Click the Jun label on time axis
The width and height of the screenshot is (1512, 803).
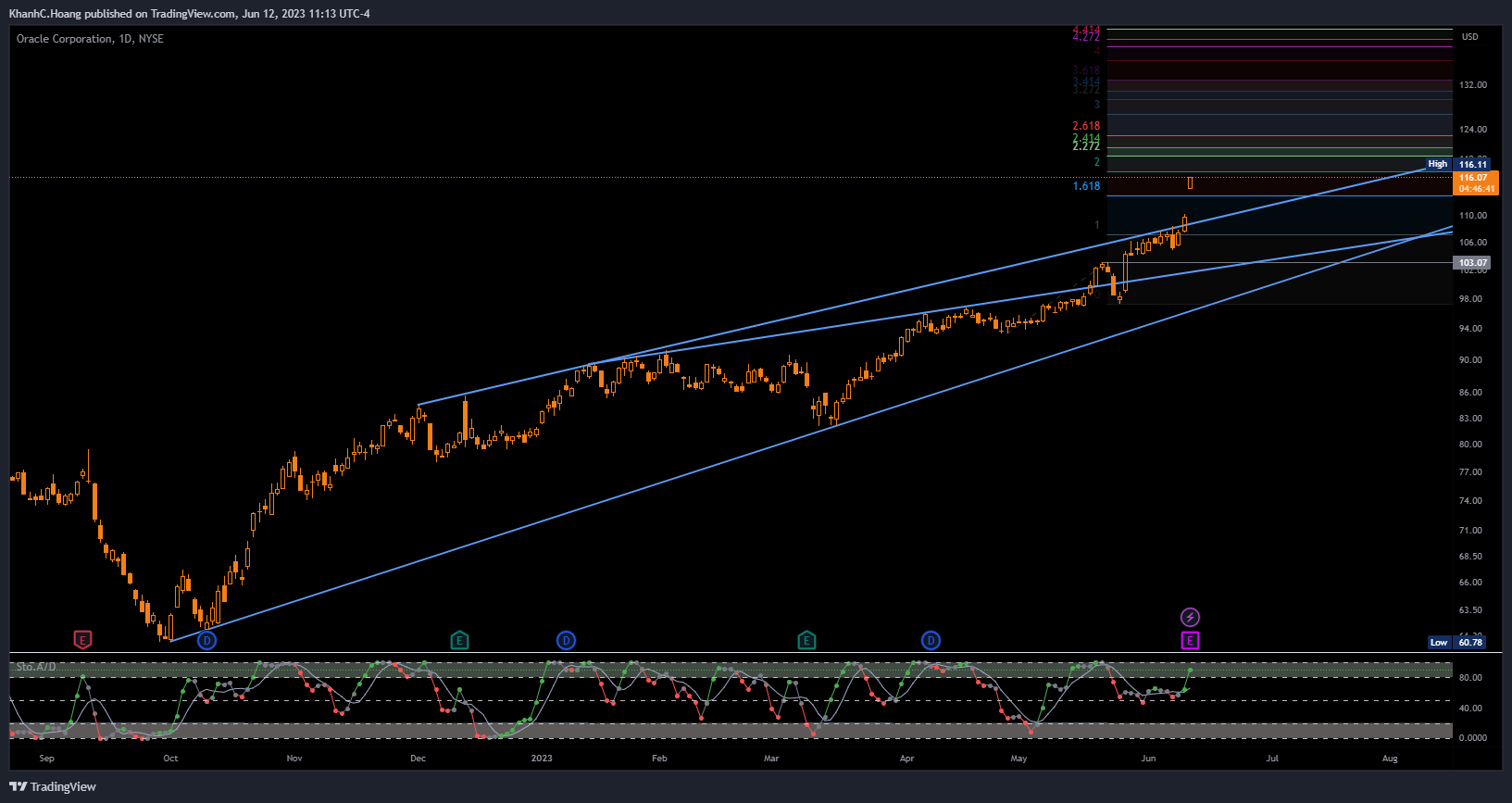(x=1148, y=759)
